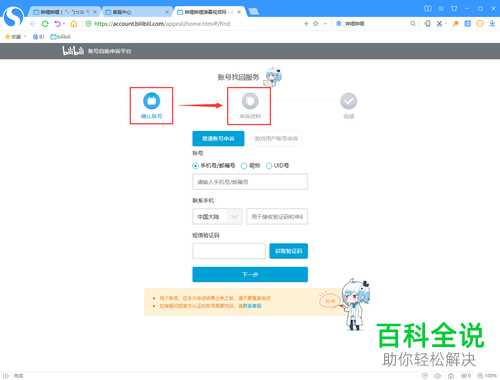Click the sidebar panel icon in title bar

[428, 8]
